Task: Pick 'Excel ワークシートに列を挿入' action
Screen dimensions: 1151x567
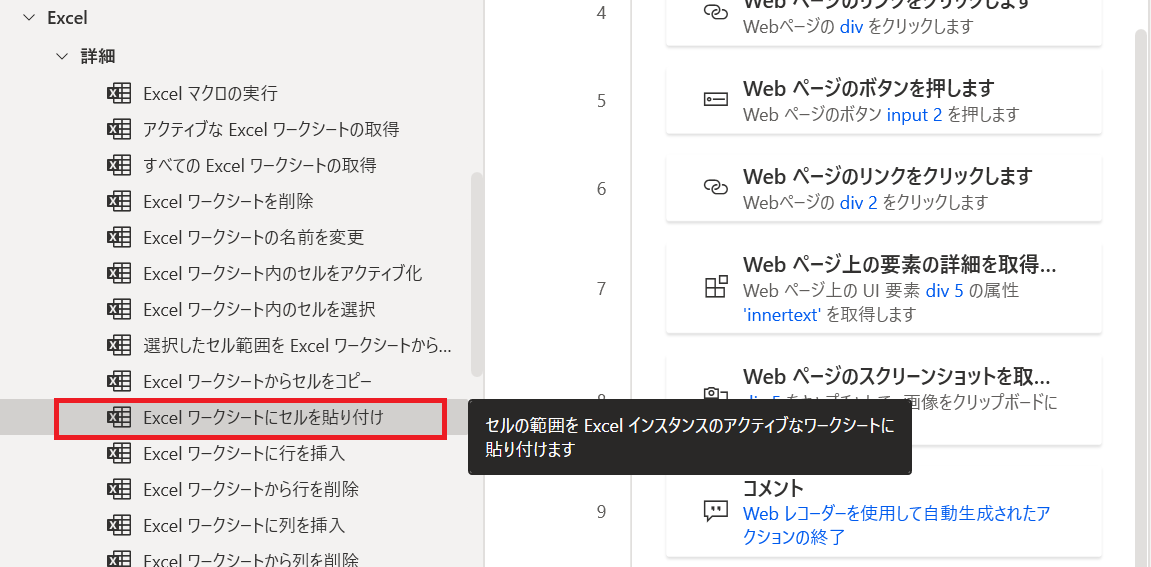Action: (244, 525)
